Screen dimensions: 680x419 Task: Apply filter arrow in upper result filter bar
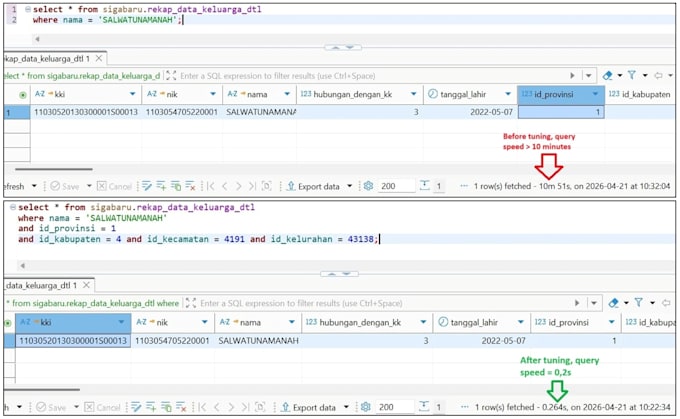(572, 75)
